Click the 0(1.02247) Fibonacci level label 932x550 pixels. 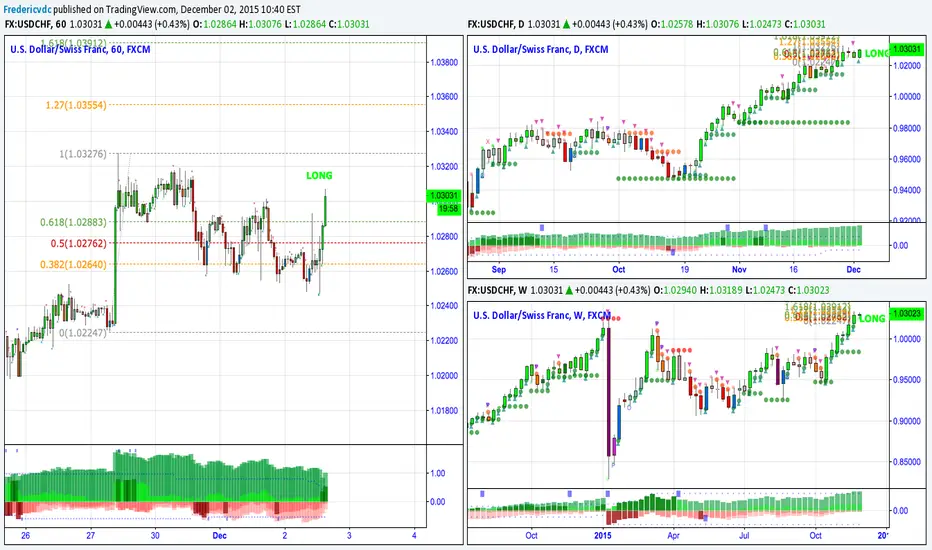click(x=83, y=333)
